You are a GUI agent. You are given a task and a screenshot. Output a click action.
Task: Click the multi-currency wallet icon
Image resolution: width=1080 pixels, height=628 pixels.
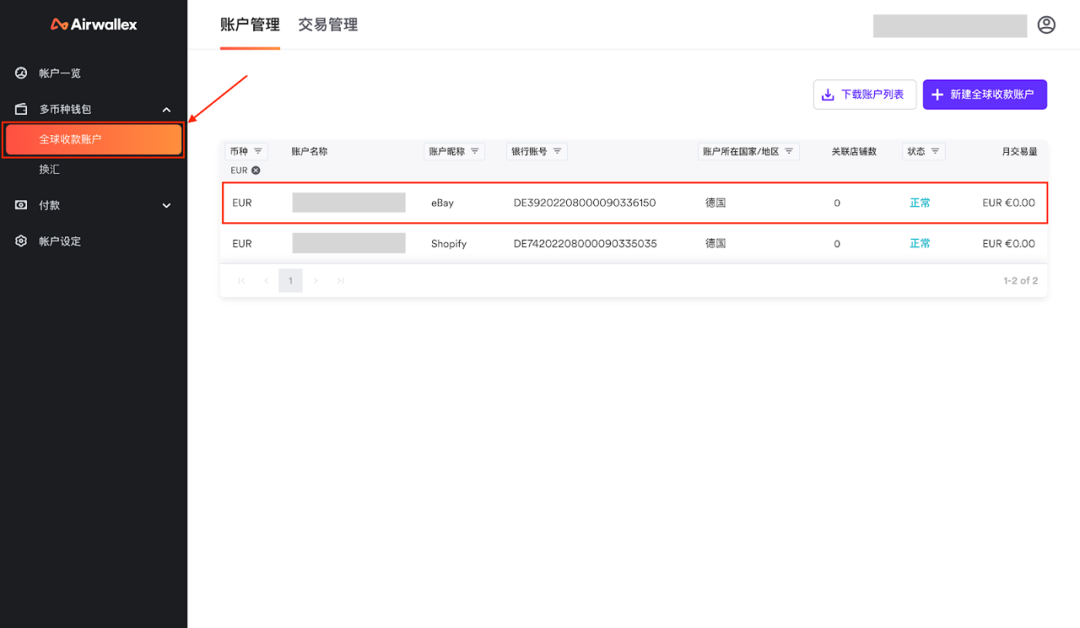pyautogui.click(x=21, y=109)
